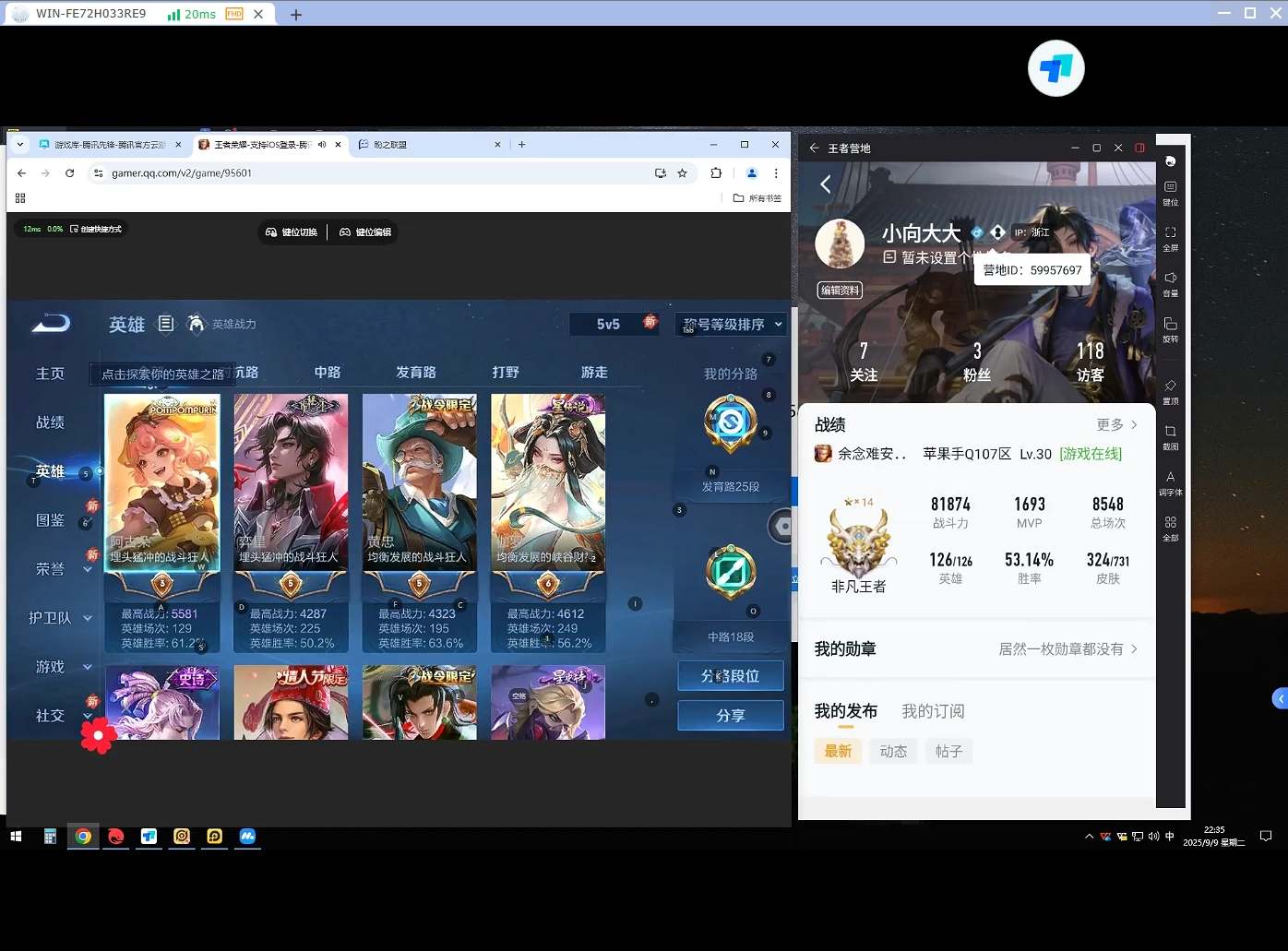Open Chrome tab search dropdown arrow

click(x=19, y=145)
